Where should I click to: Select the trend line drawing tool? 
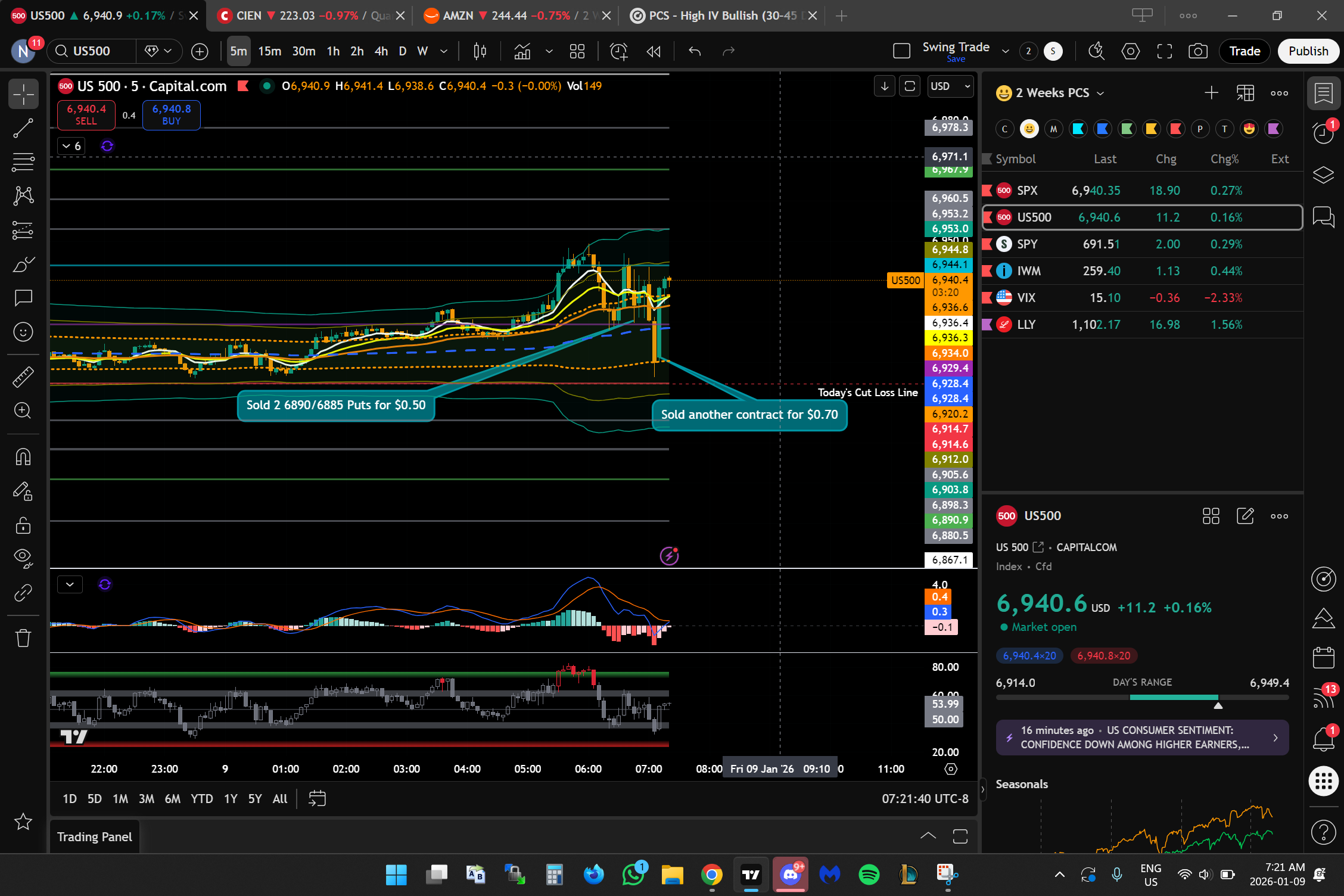[x=23, y=128]
